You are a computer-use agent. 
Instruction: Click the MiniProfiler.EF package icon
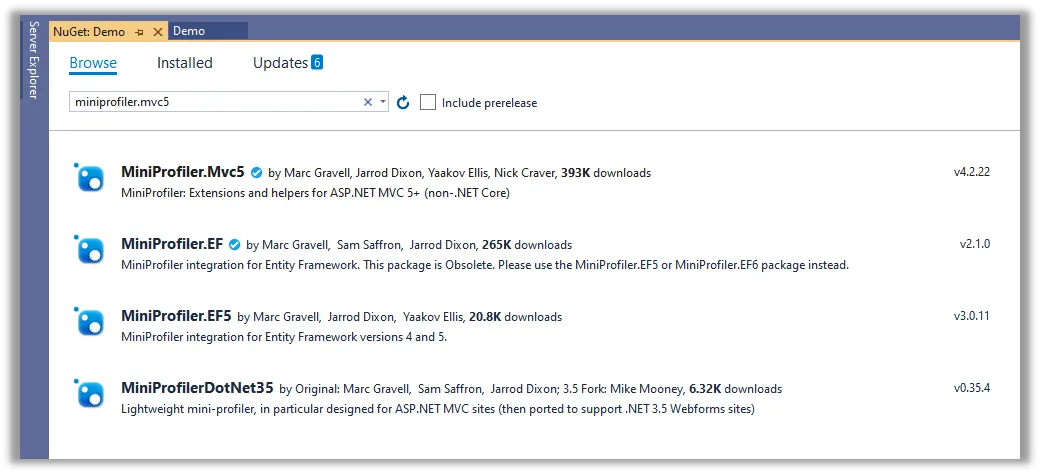pos(89,249)
